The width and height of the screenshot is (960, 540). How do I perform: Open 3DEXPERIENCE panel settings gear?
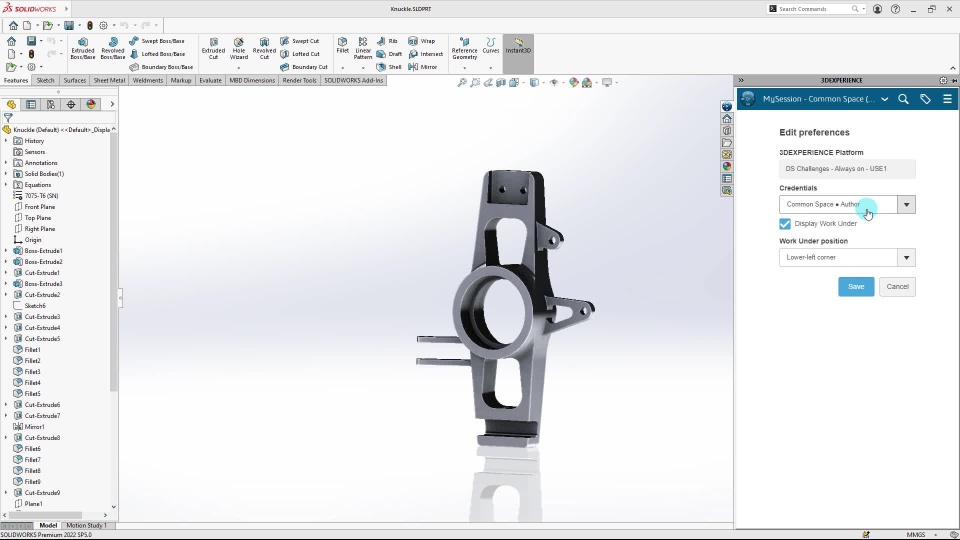click(x=943, y=80)
